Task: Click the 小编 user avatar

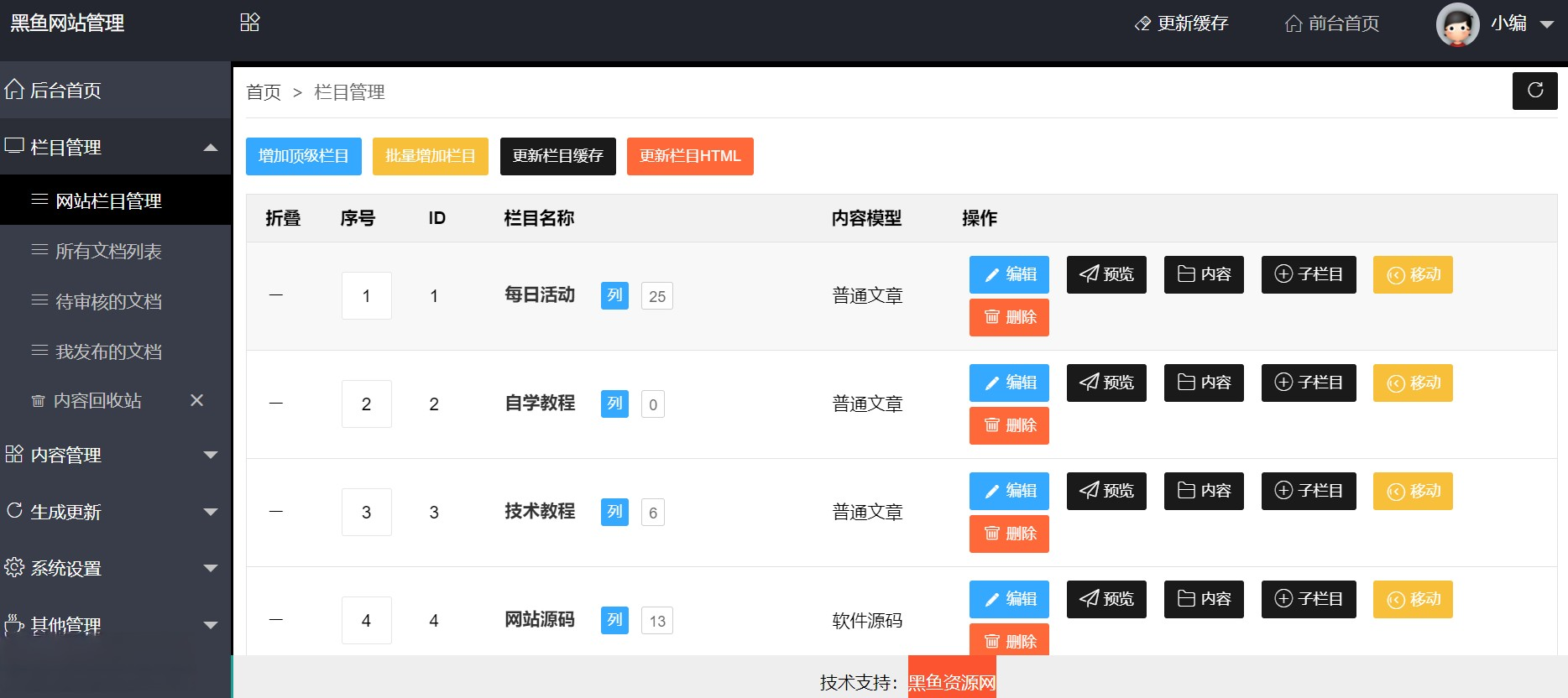Action: 1457,24
